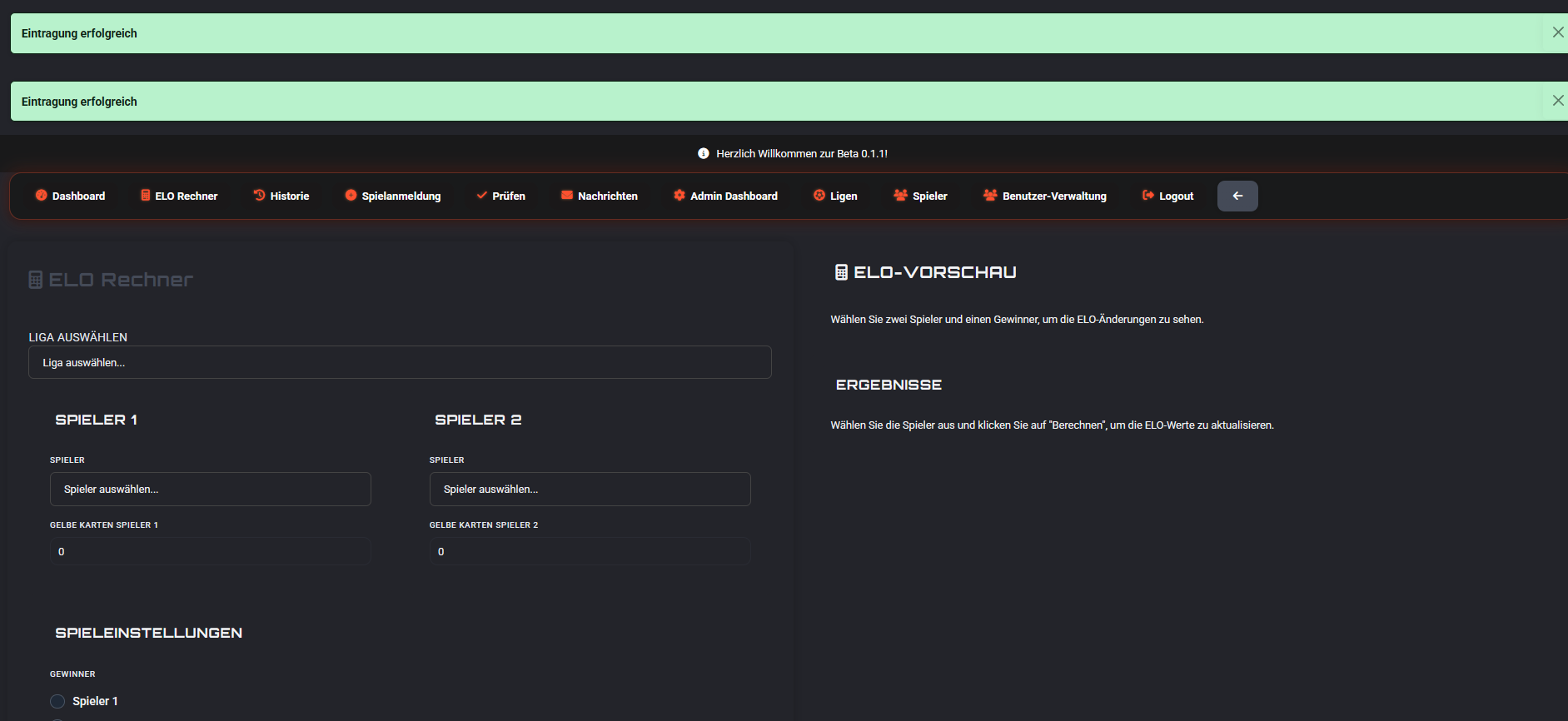Click the Spielanmeldung plus icon

(351, 196)
